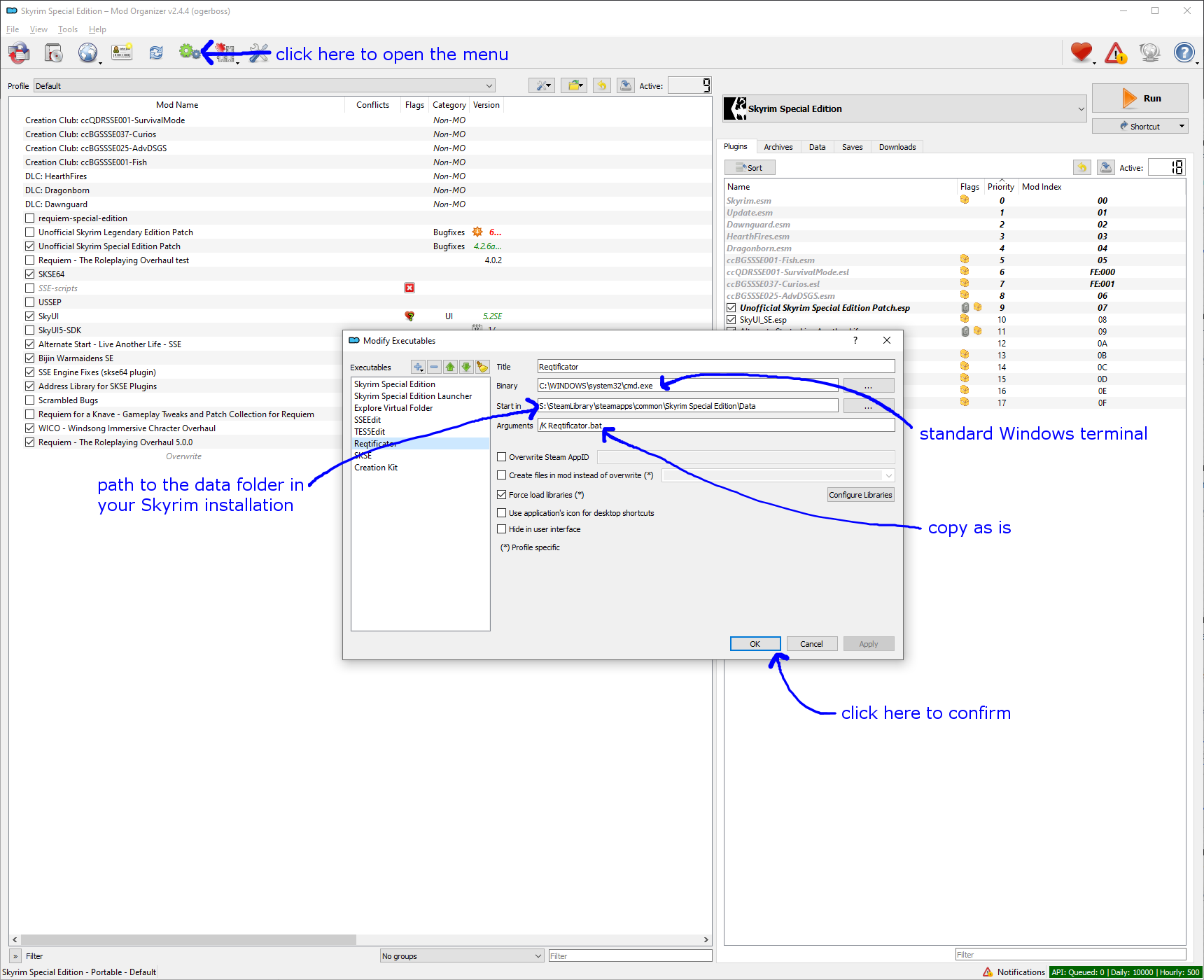Toggle the requiem-special-edition mod checkbox
Screen dimensions: 1204x980
coord(30,218)
